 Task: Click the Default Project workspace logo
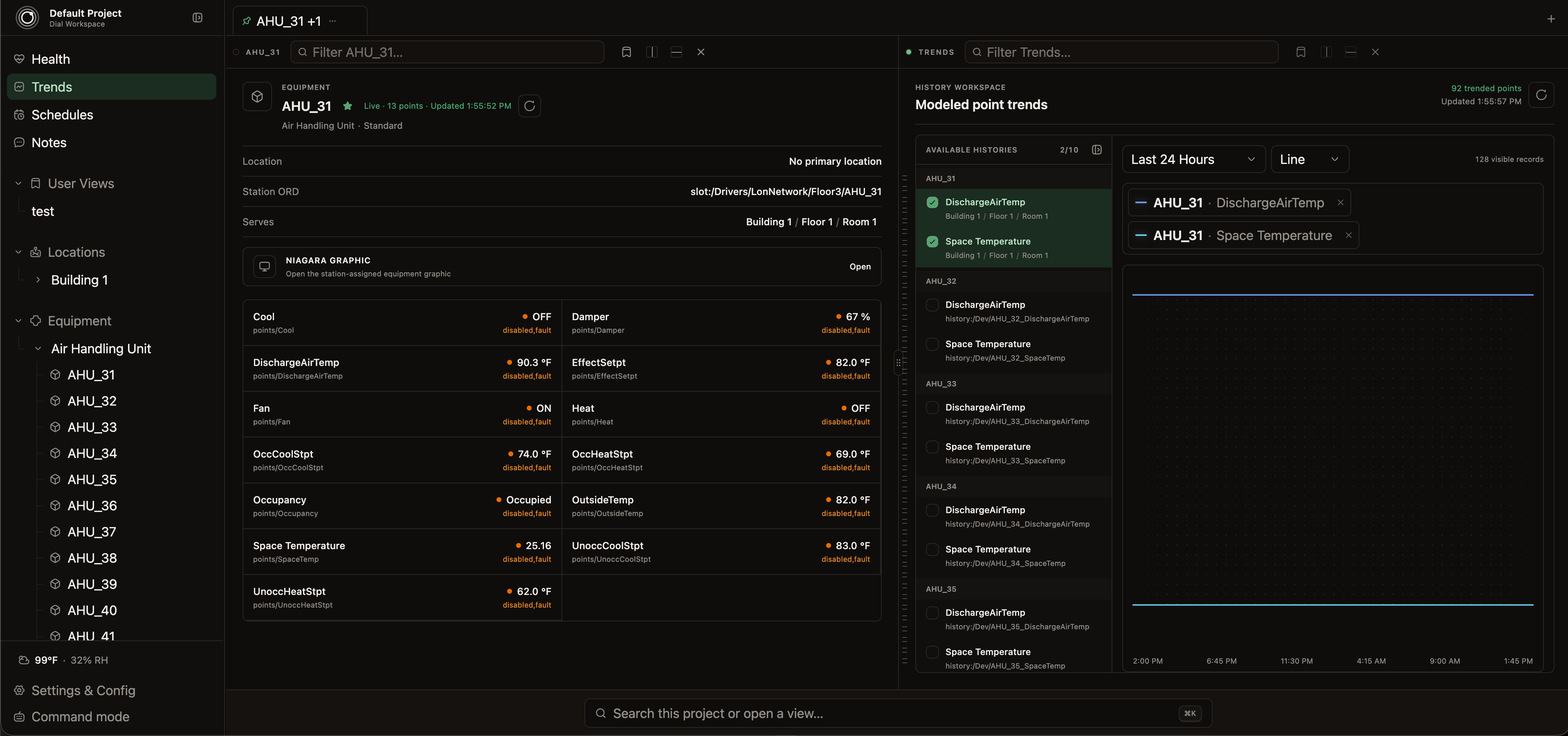[x=27, y=18]
